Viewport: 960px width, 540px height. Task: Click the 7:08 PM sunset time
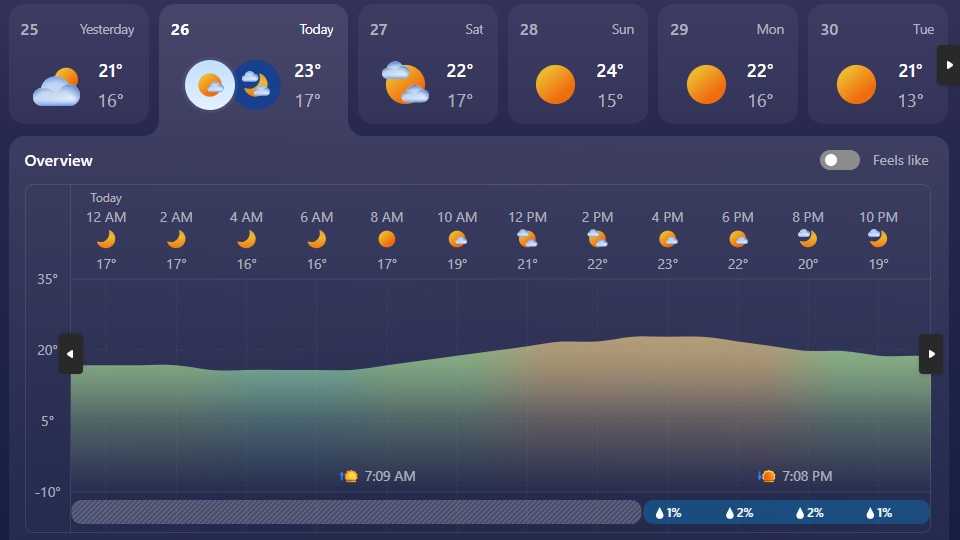(807, 476)
